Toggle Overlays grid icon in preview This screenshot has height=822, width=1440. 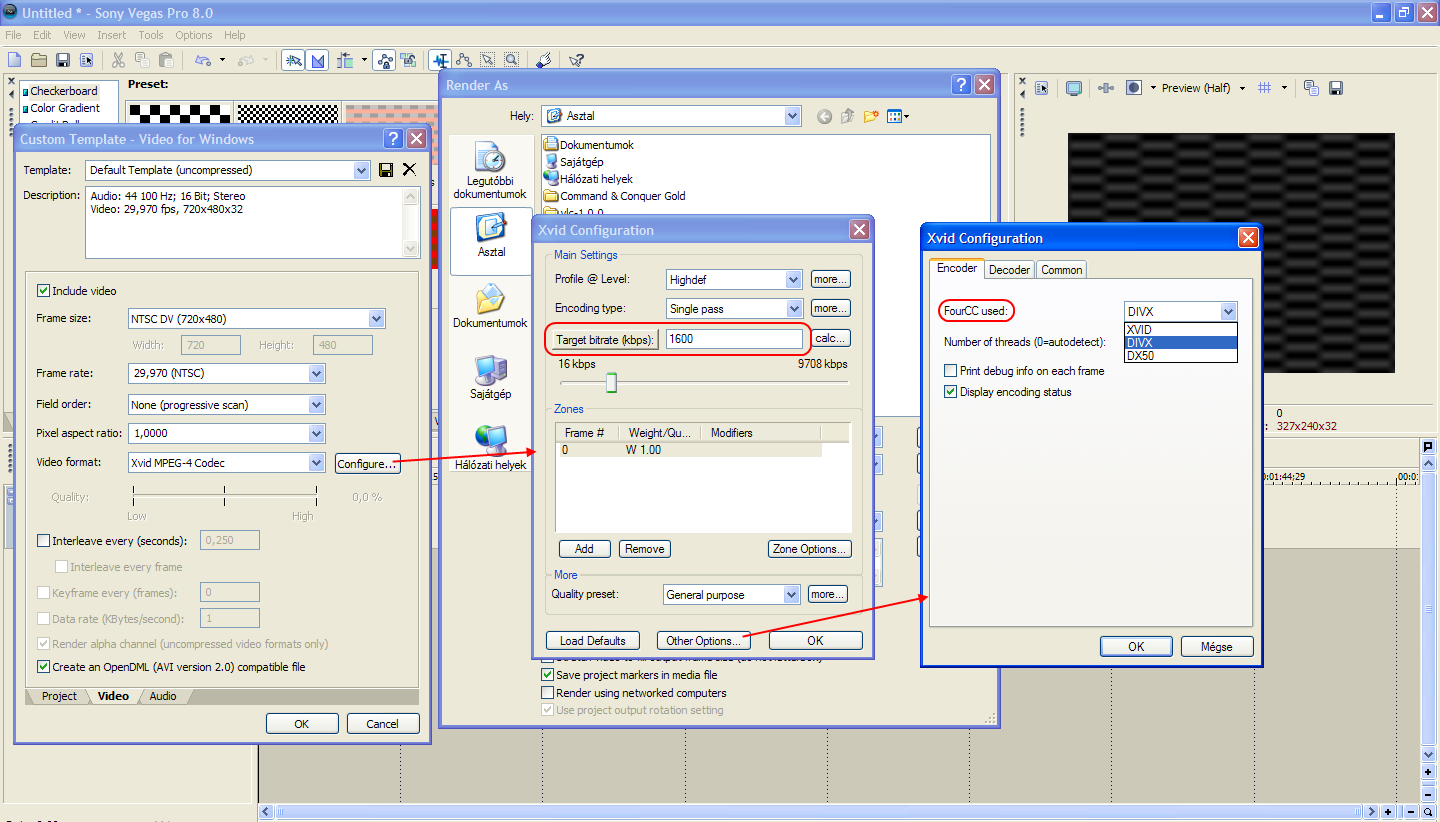tap(1264, 88)
